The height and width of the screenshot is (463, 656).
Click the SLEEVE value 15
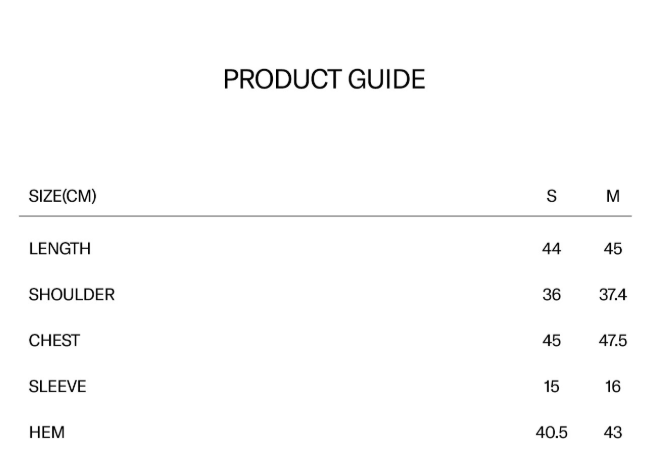(x=551, y=387)
